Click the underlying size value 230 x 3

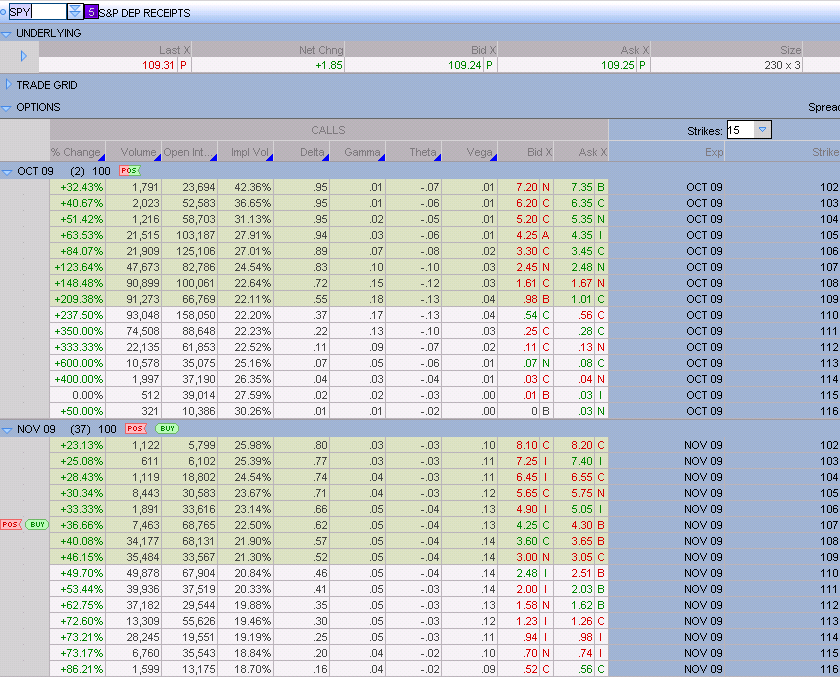click(x=782, y=65)
